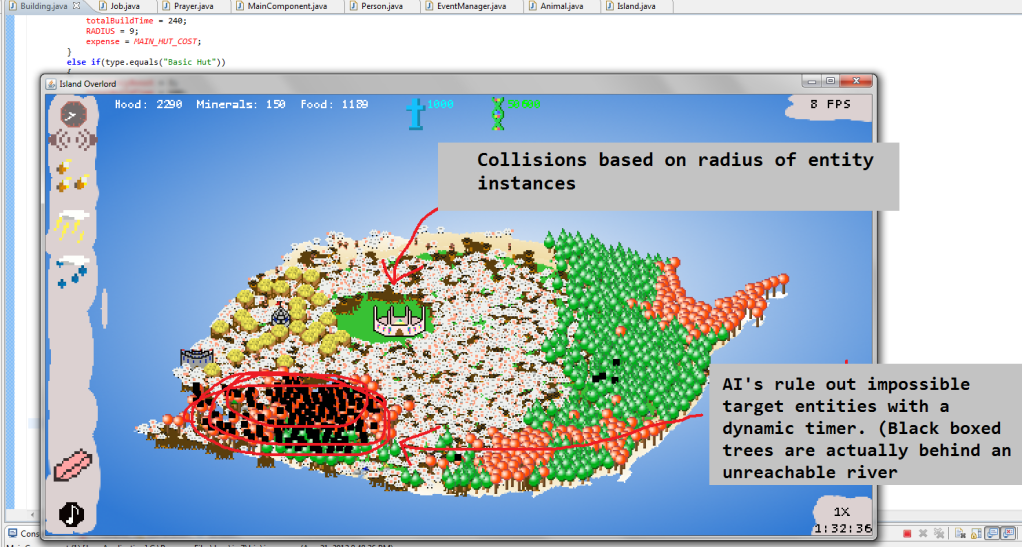Click the 8 FPS indicator
Viewport: 1022px width, 547px height.
[x=830, y=104]
